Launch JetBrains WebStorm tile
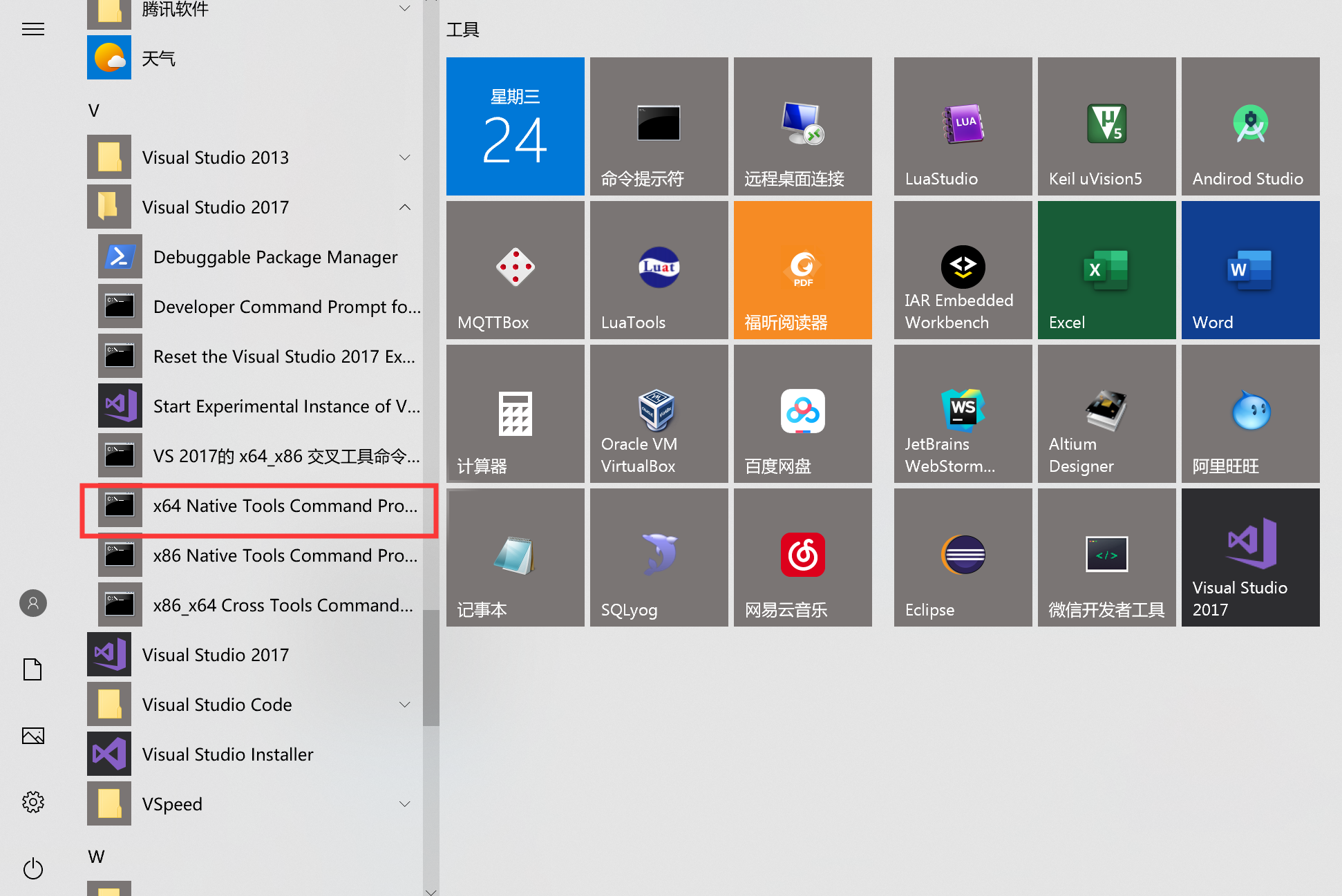This screenshot has height=896, width=1342. (963, 414)
